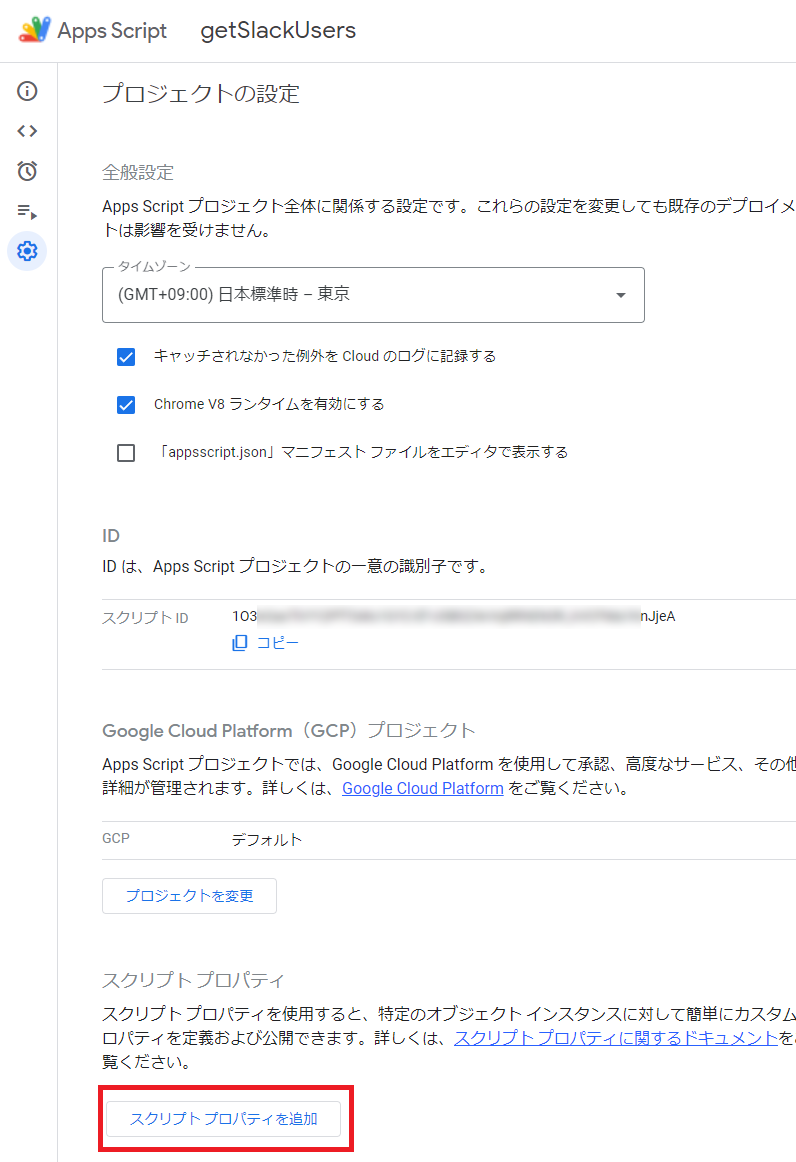
Task: Click the Apps Script logo
Action: coord(35,30)
